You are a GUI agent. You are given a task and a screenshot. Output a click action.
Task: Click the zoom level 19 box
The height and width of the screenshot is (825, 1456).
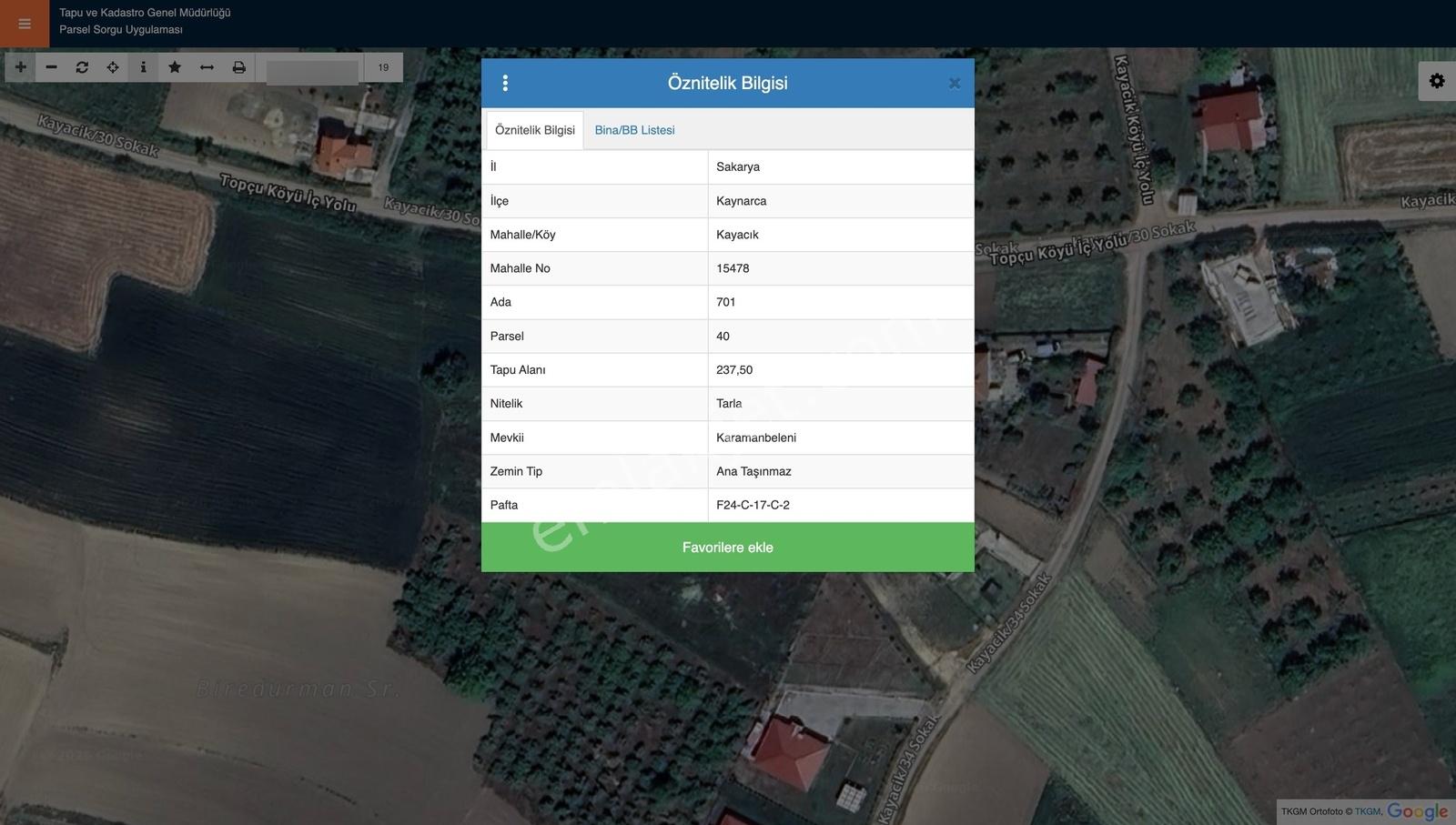pos(383,67)
